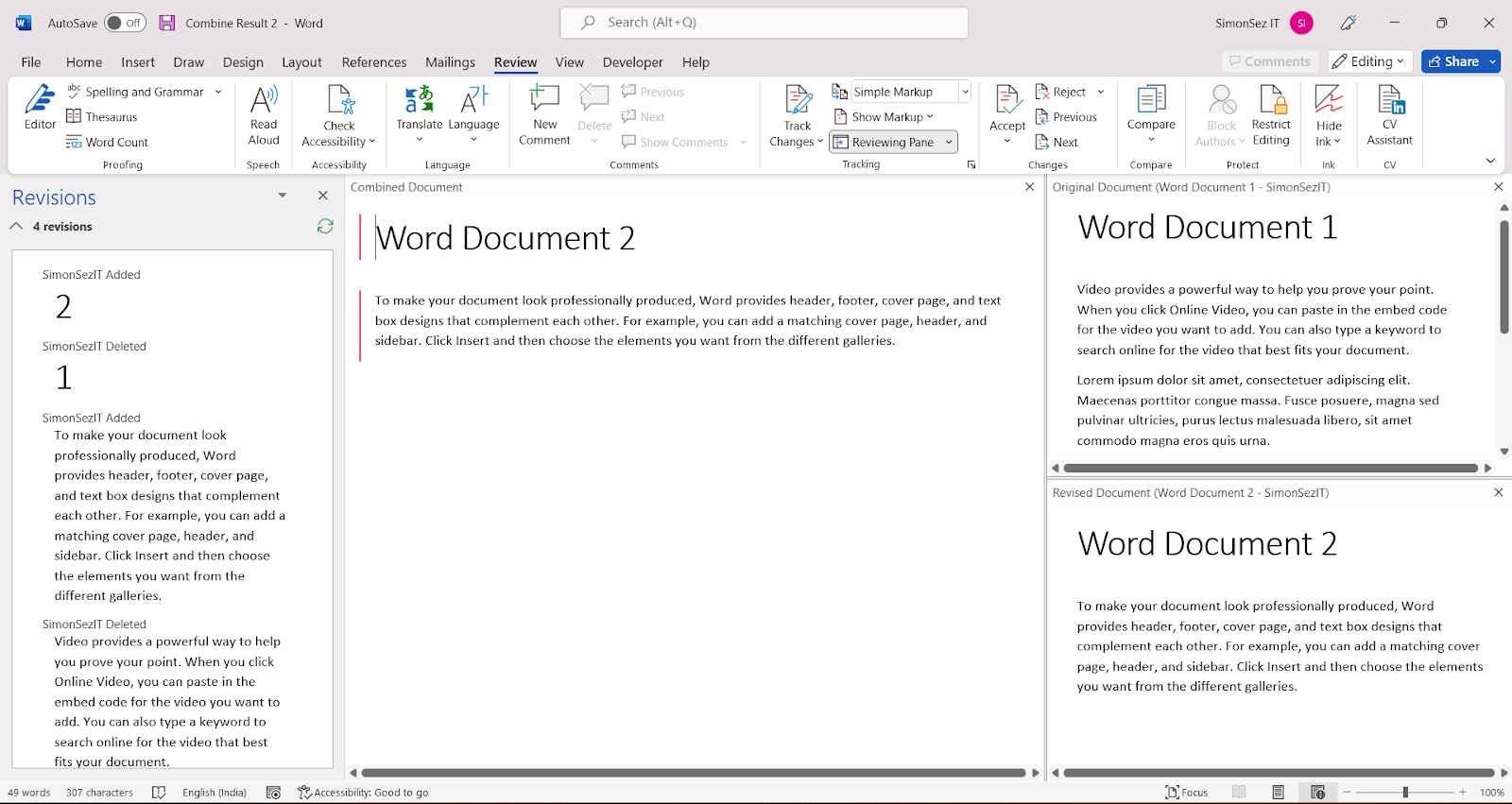Viewport: 1512px width, 804px height.
Task: Click the Translate icon
Action: [419, 99]
